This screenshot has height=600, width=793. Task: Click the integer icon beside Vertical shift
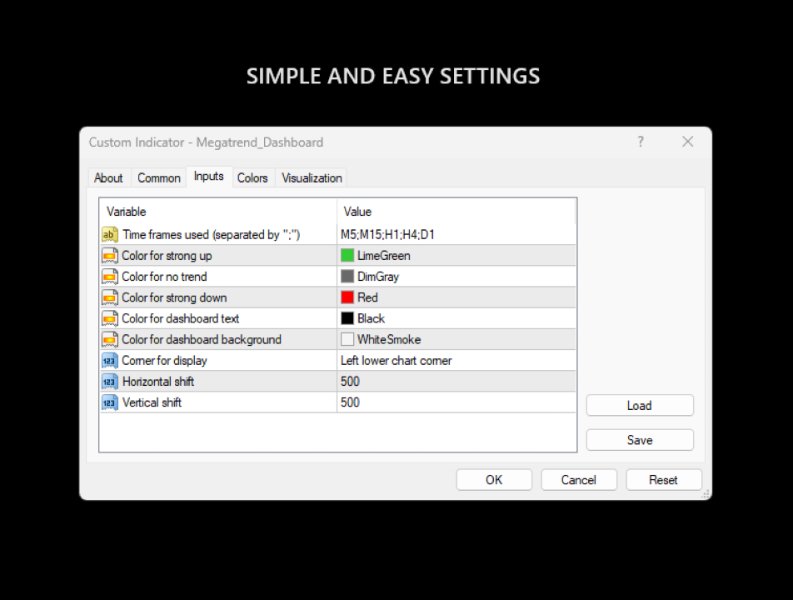[x=109, y=402]
